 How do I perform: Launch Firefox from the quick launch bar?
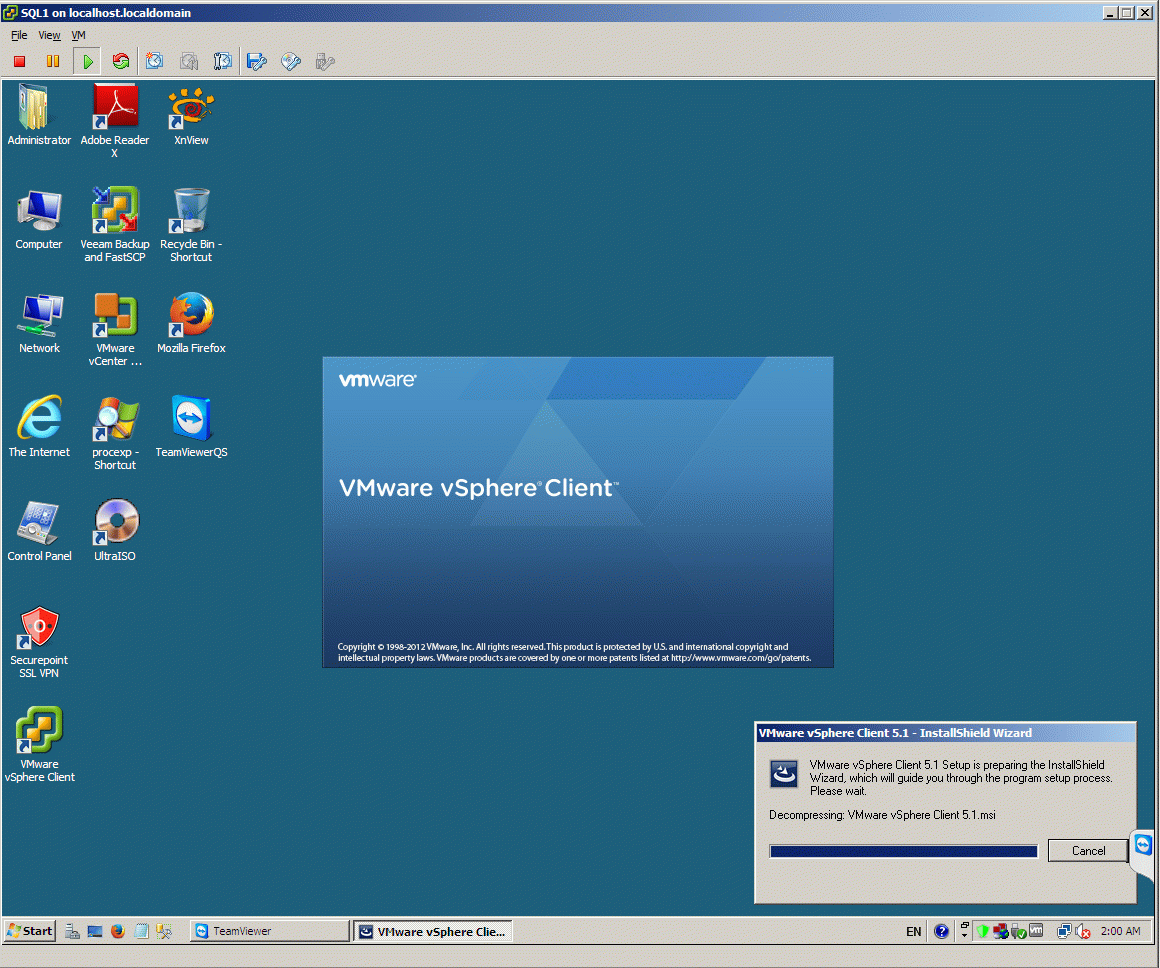[118, 931]
